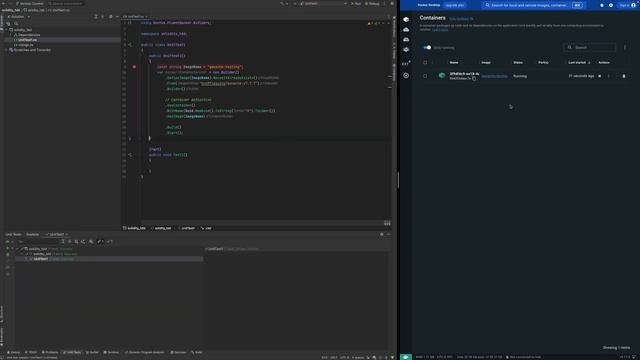
Task: Sort containers by Status column
Action: pos(518,62)
